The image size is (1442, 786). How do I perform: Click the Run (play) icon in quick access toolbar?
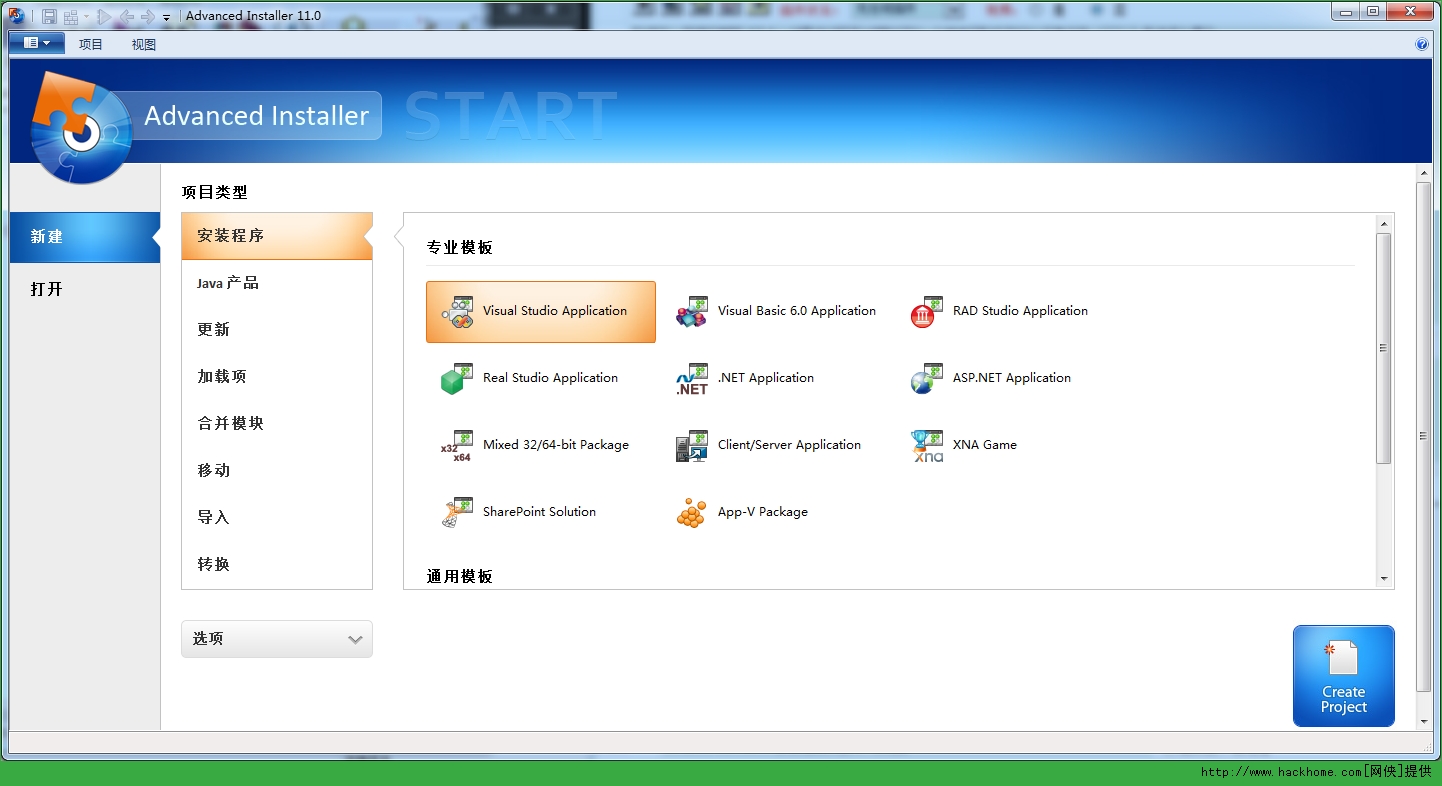pos(103,16)
